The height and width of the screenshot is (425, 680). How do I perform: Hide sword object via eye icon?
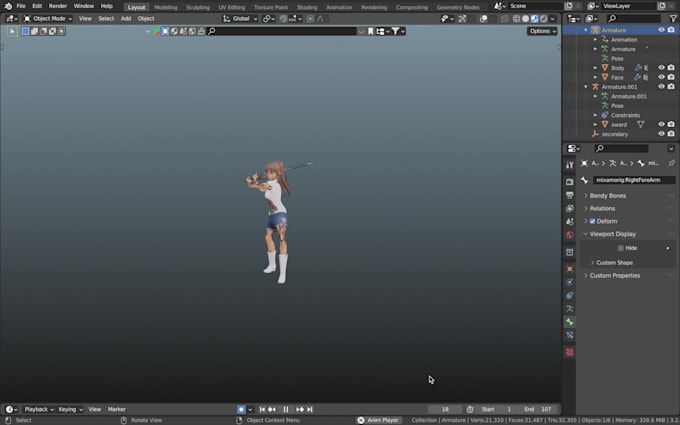click(661, 124)
